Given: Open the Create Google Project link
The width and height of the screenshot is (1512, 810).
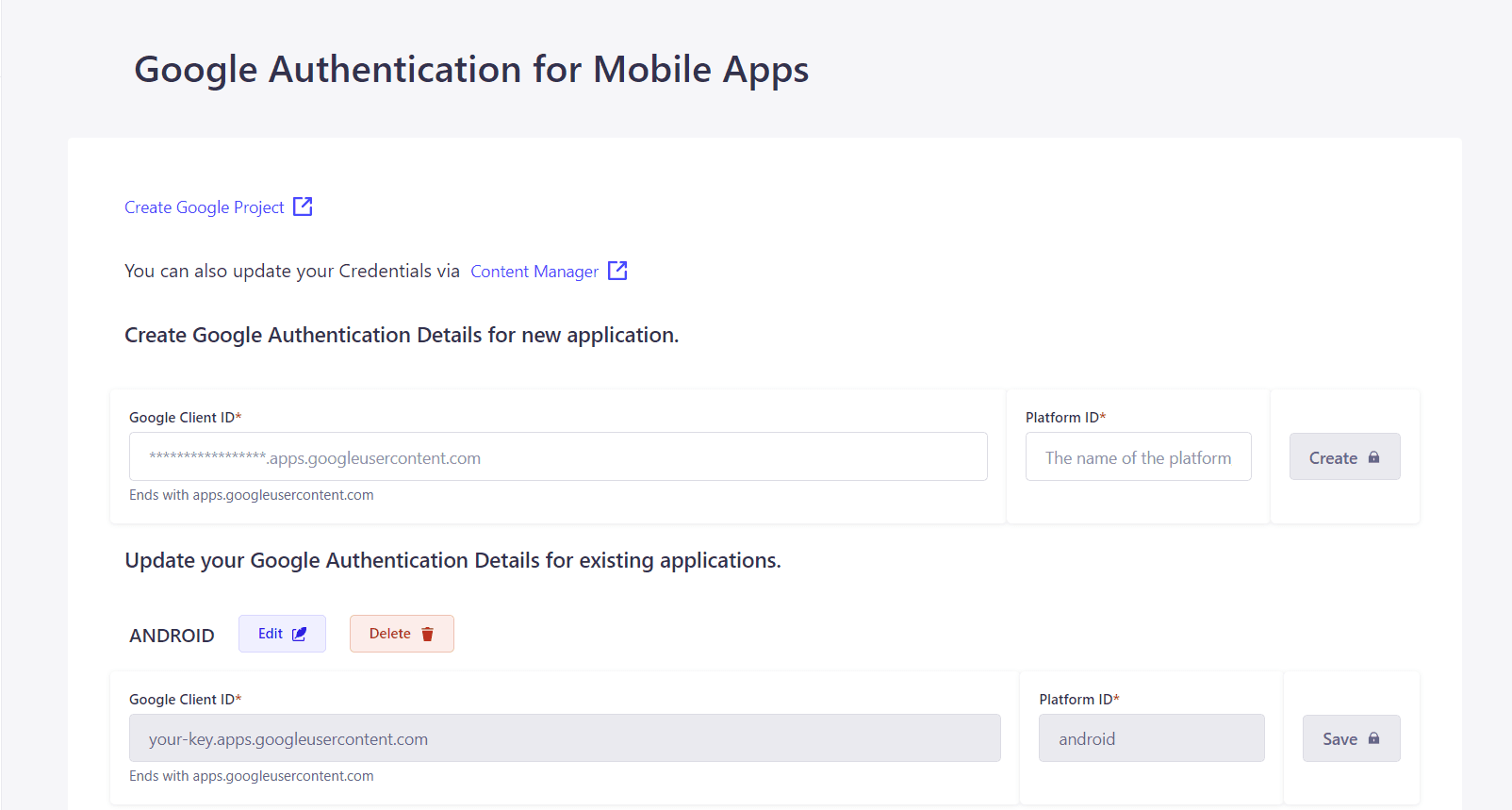Looking at the screenshot, I should pyautogui.click(x=205, y=207).
